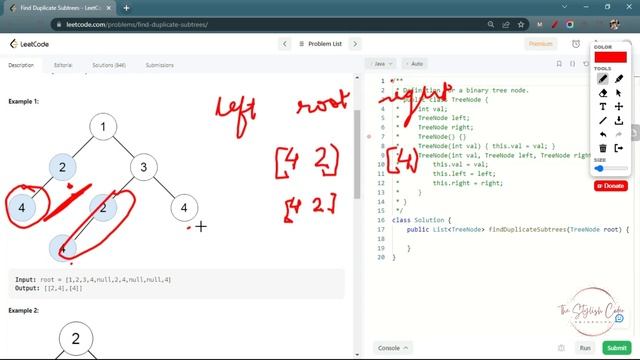
Task: Switch to the Solutions tab
Action: (109, 65)
